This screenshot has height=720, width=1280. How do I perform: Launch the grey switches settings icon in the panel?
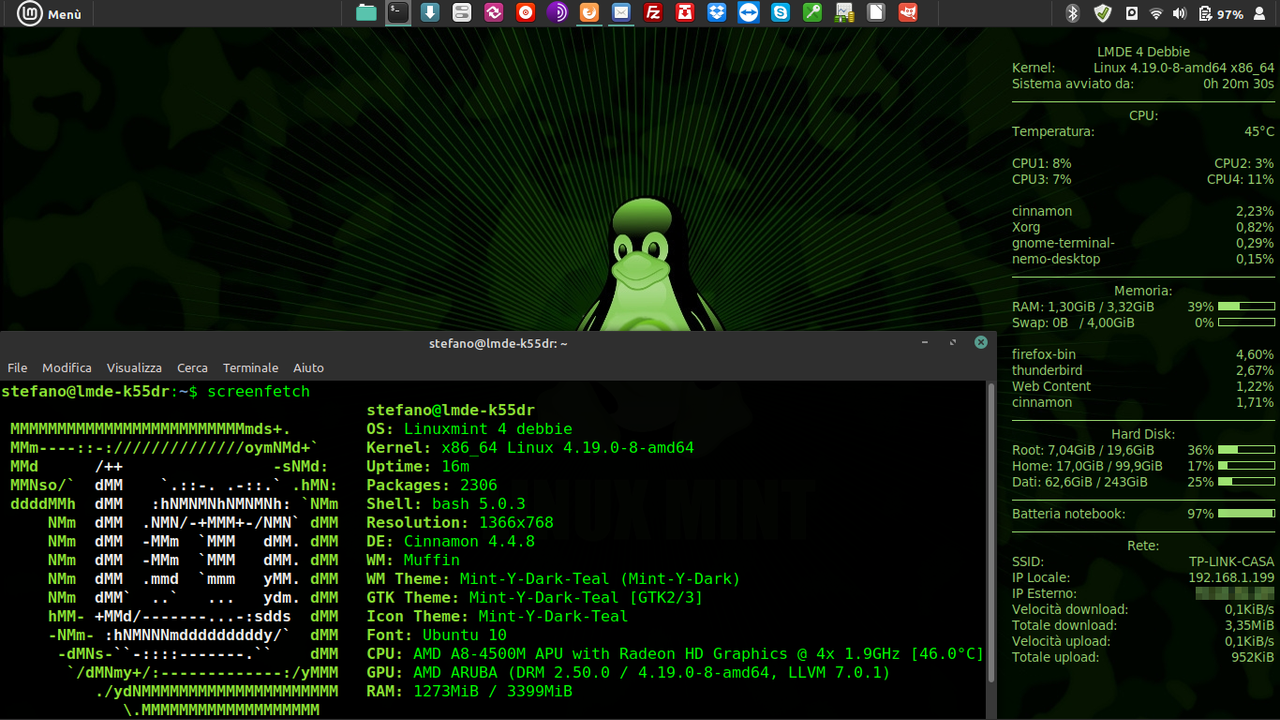(x=461, y=13)
